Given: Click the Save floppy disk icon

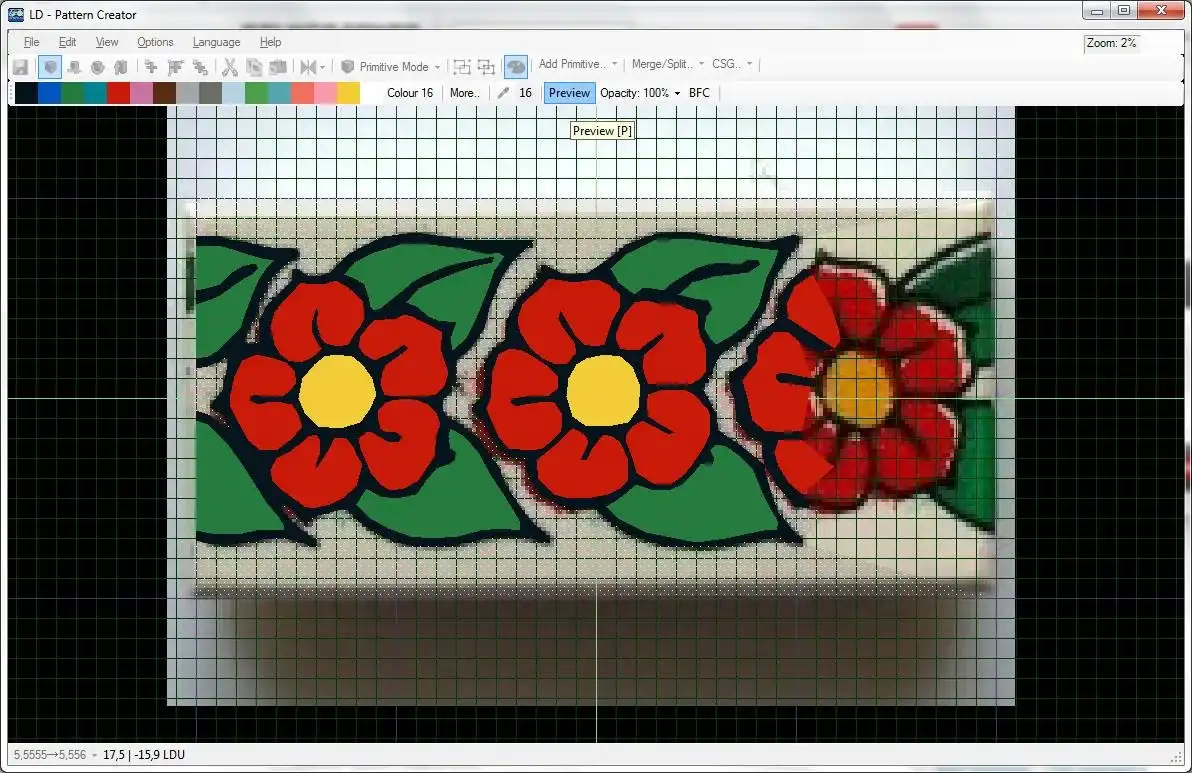Looking at the screenshot, I should click(21, 67).
